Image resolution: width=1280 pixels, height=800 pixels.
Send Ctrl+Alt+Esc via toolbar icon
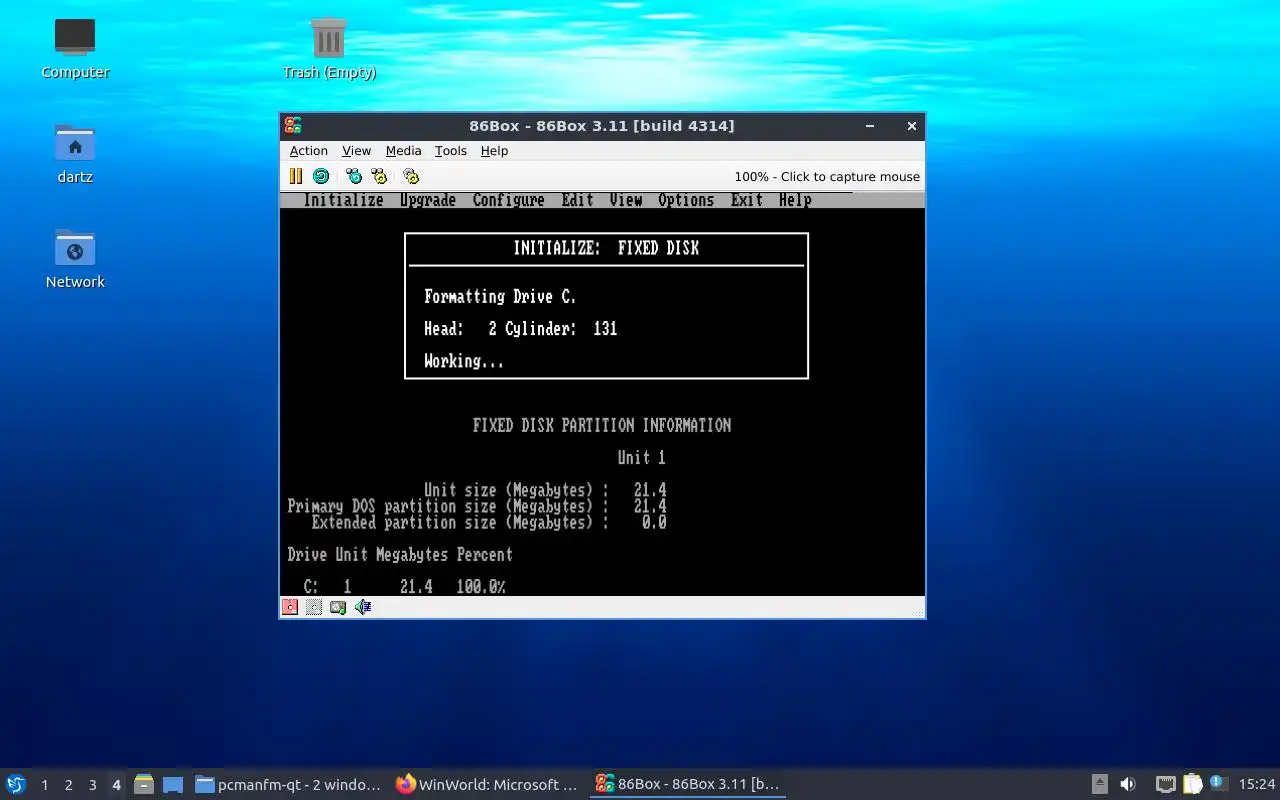379,176
